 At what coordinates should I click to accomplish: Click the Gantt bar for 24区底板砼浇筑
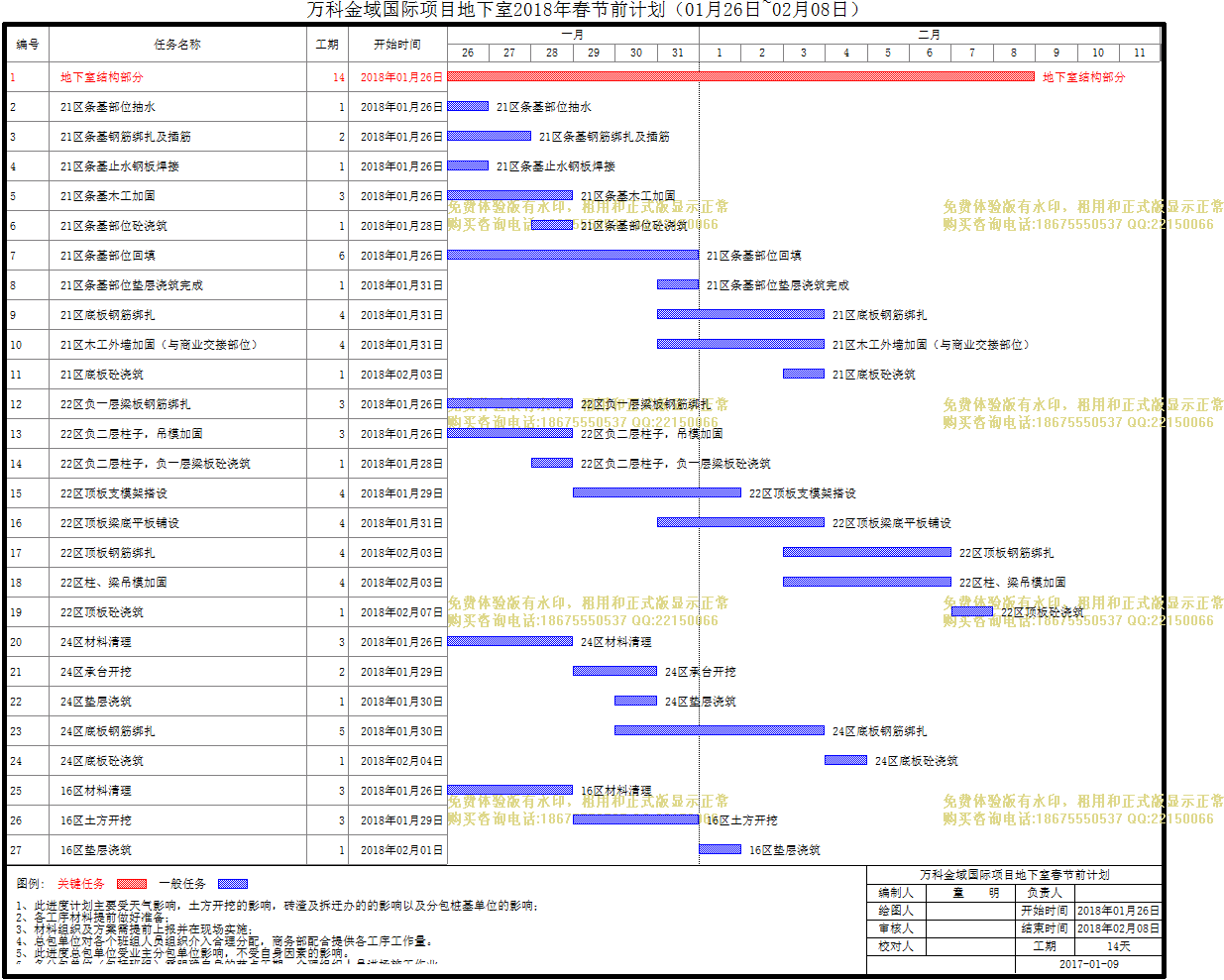845,760
